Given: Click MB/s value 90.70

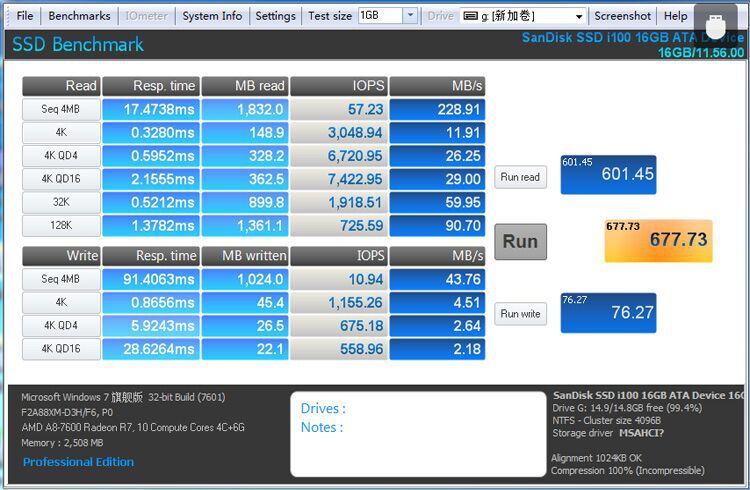Looking at the screenshot, I should [437, 225].
